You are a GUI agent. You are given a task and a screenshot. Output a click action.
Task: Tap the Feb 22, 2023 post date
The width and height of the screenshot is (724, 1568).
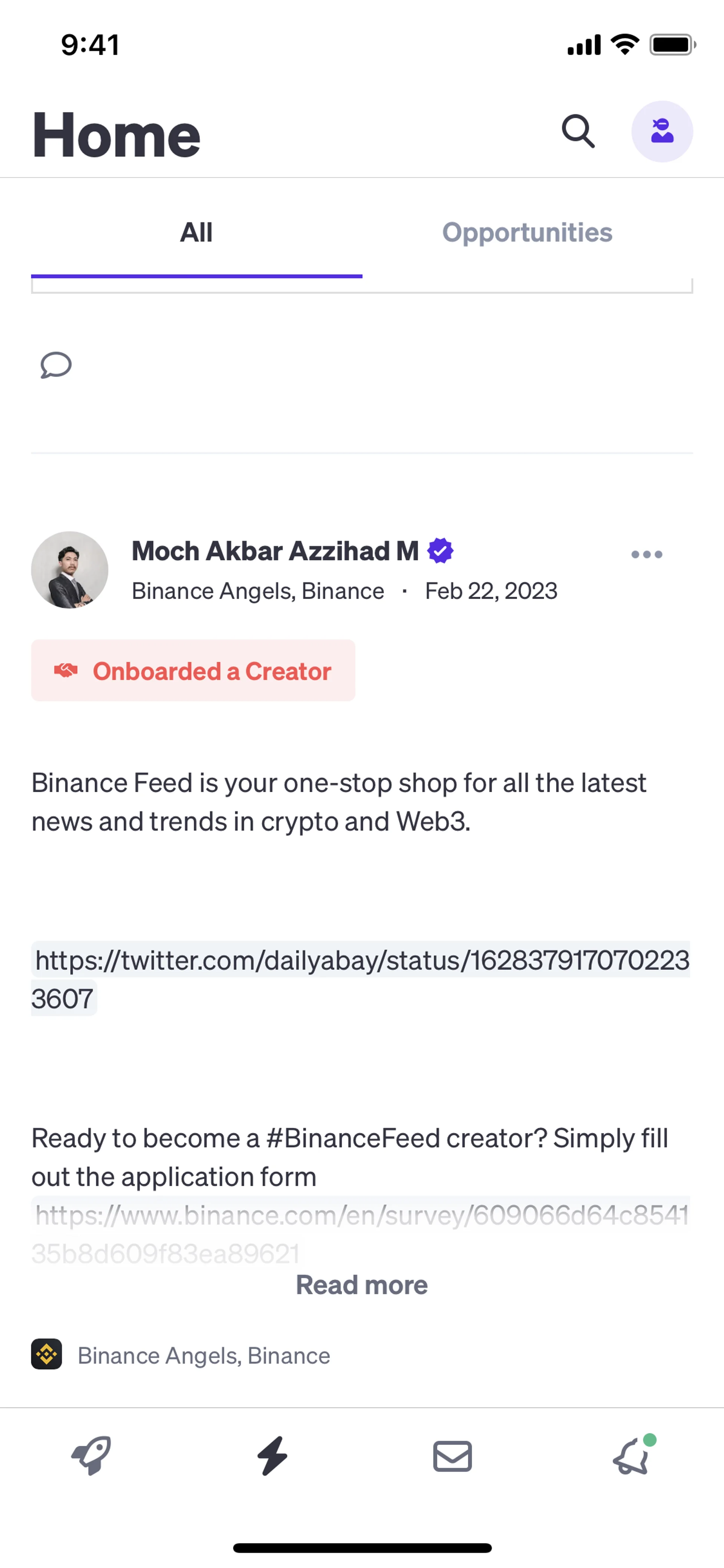coord(490,591)
